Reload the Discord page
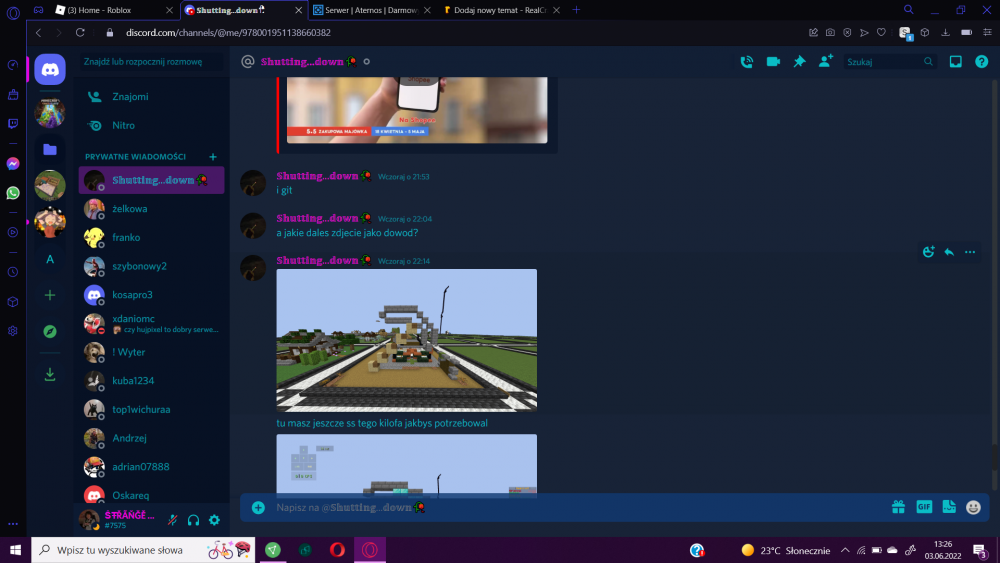Viewport: 1000px width, 563px height. coord(80,33)
